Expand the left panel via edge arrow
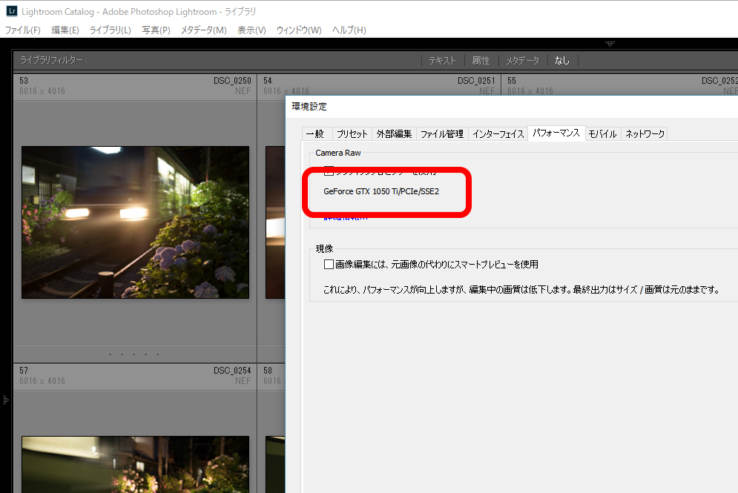This screenshot has width=738, height=493. click(5, 399)
